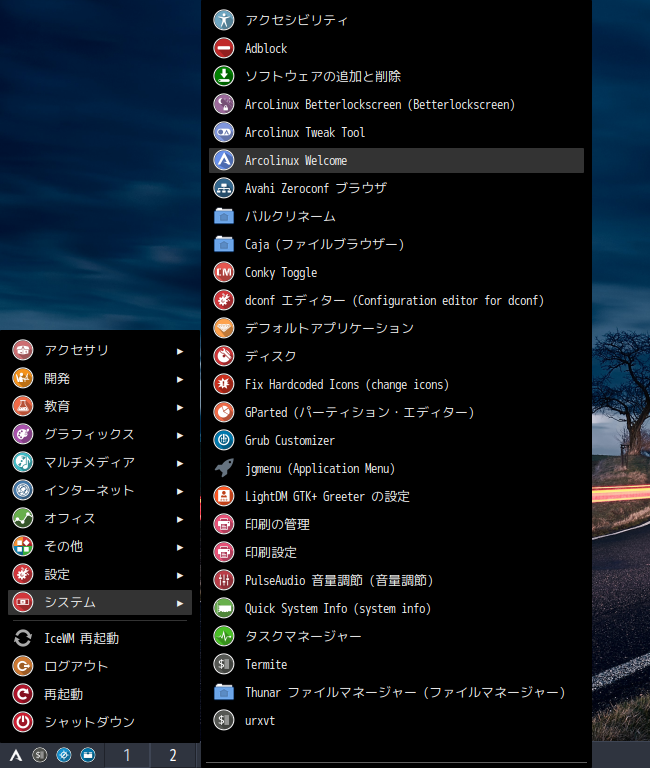Viewport: 650px width, 768px height.
Task: Launch バルクリネーム from the system menu
Action: (x=396, y=216)
